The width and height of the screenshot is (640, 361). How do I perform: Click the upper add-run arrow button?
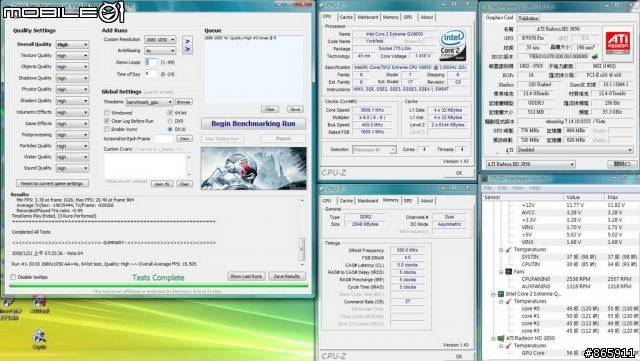187,41
